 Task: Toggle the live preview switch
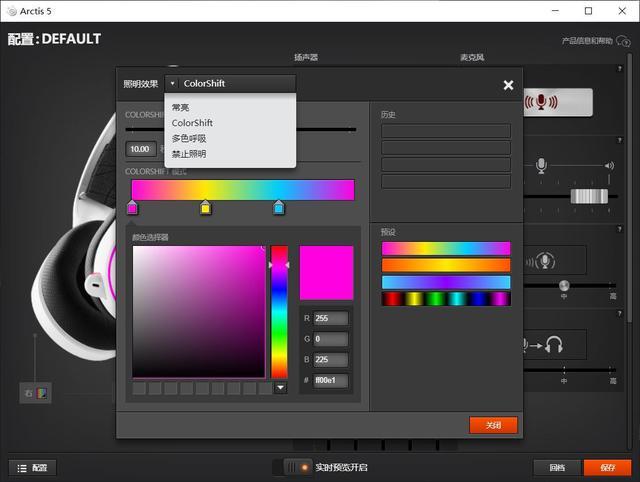click(x=297, y=467)
